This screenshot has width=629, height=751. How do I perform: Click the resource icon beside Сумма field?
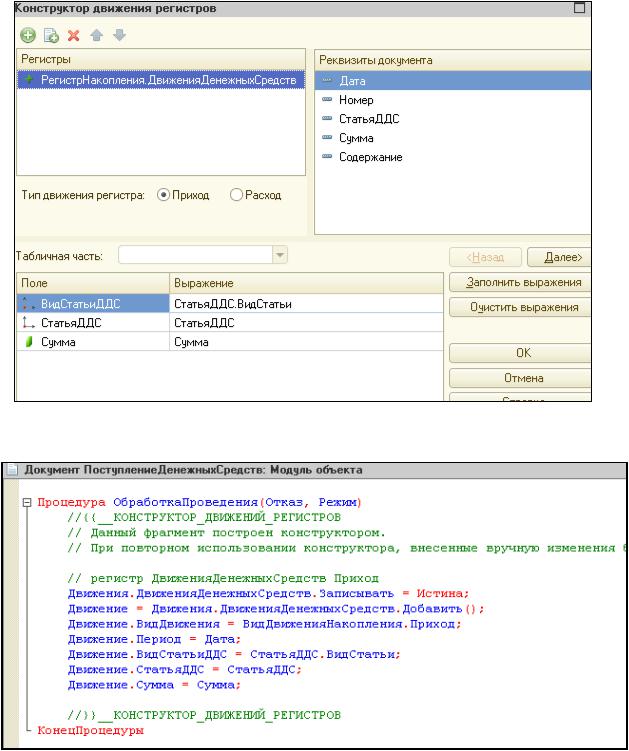click(x=29, y=342)
